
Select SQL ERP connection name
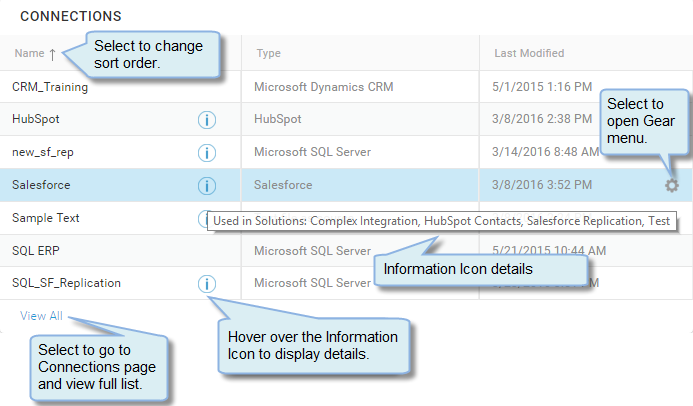pyautogui.click(x=36, y=250)
